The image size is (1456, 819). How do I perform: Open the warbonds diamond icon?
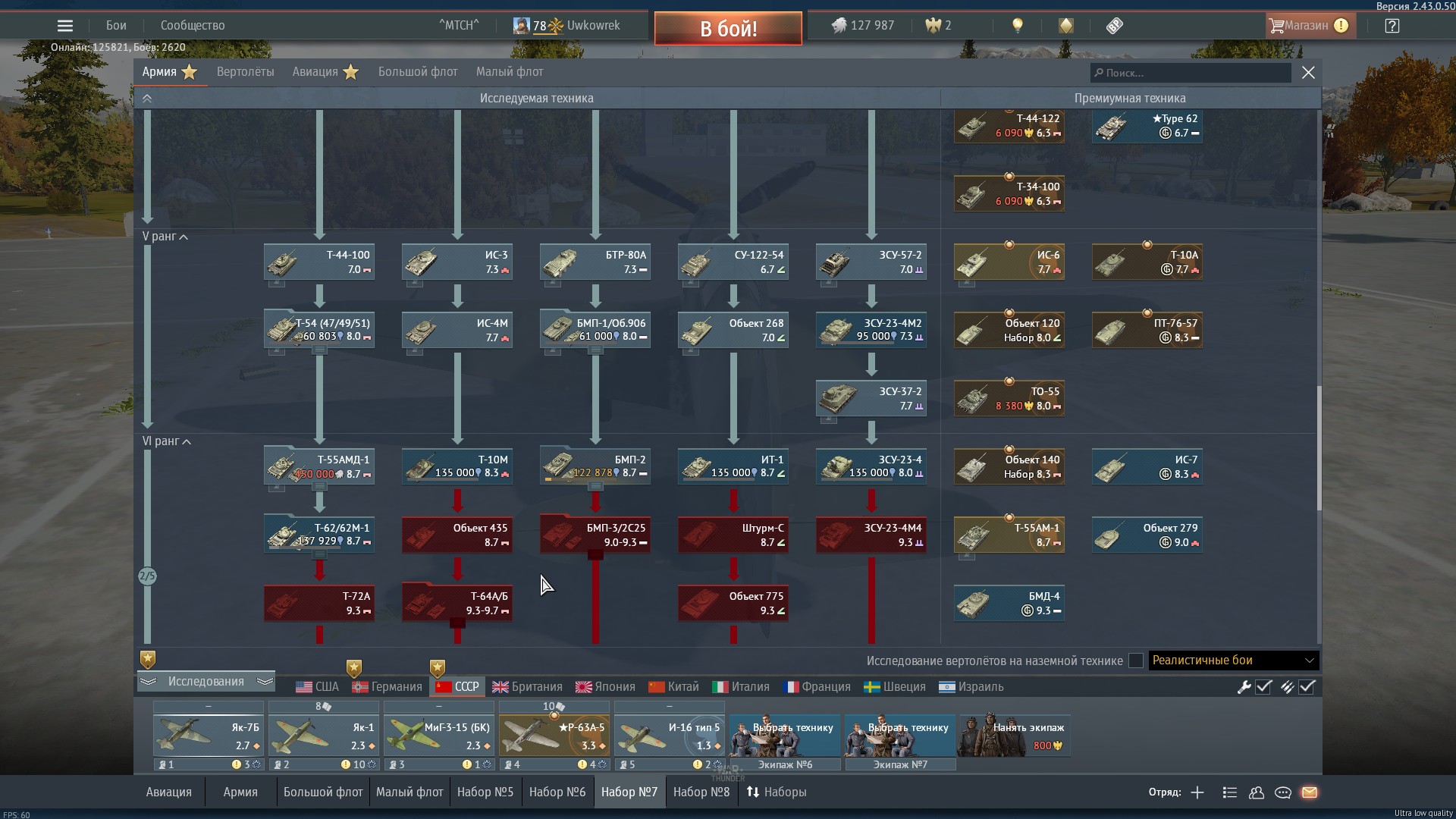pos(1066,26)
